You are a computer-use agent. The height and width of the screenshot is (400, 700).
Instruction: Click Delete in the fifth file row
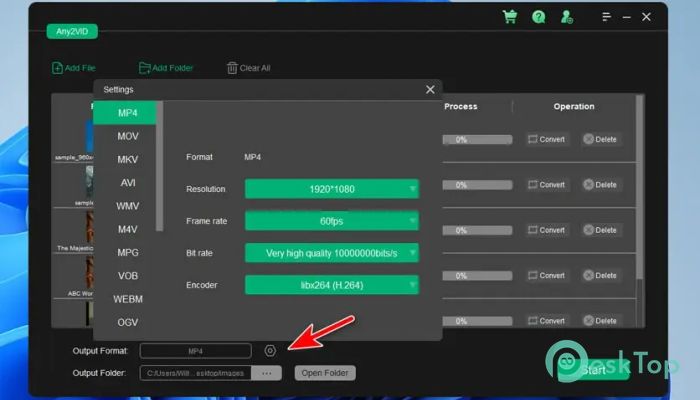coord(600,321)
